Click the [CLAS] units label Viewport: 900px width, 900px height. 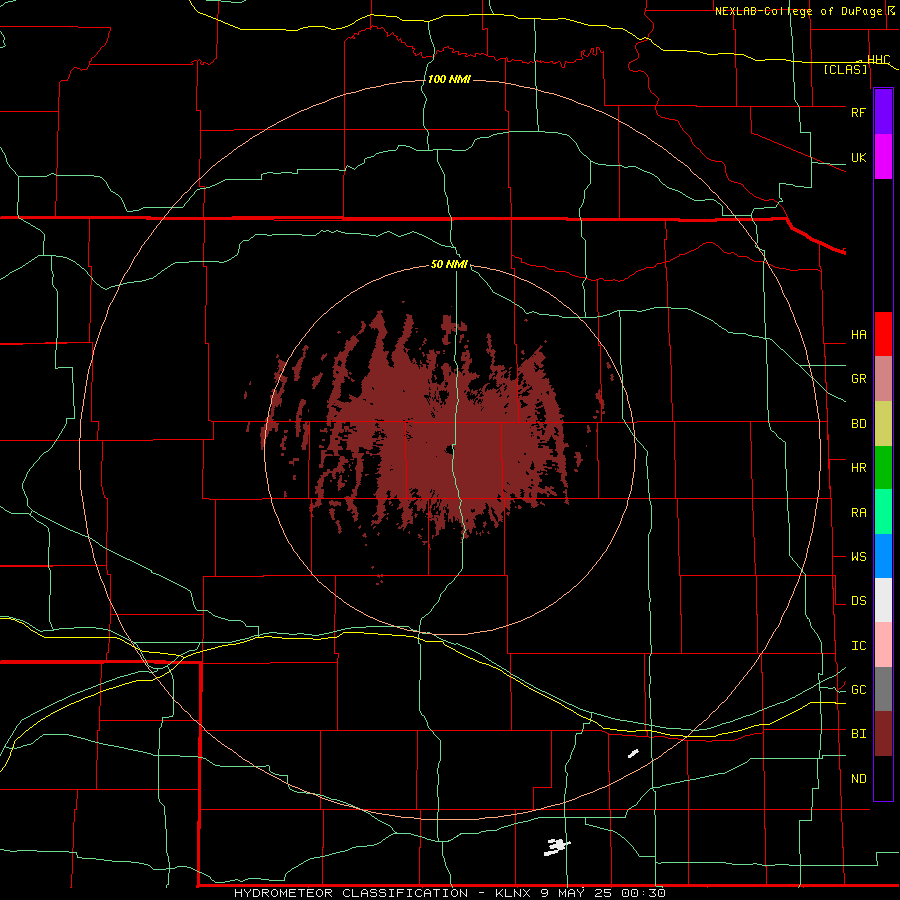click(845, 70)
